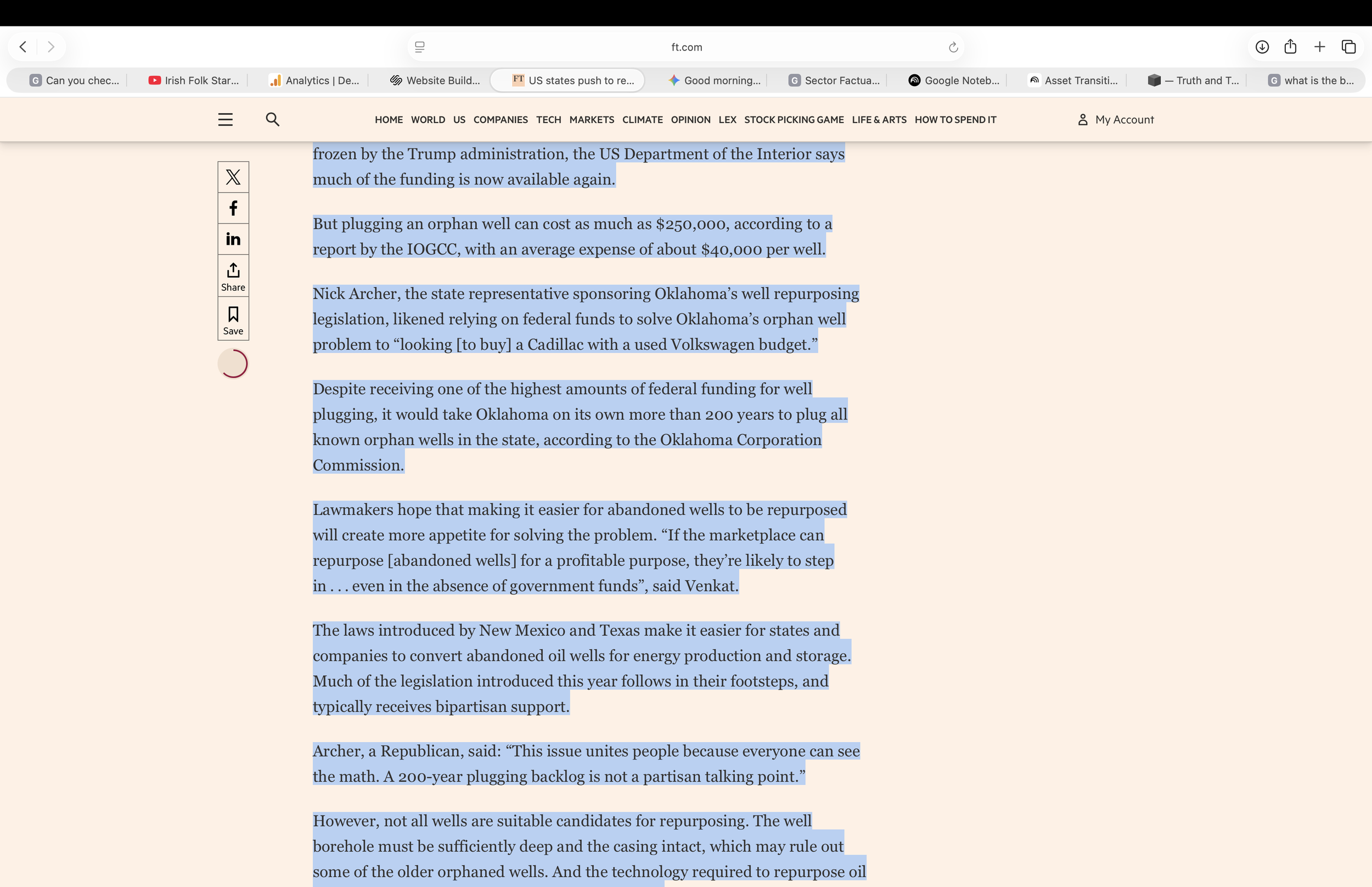
Task: Switch to the Analytics tab
Action: (314, 81)
